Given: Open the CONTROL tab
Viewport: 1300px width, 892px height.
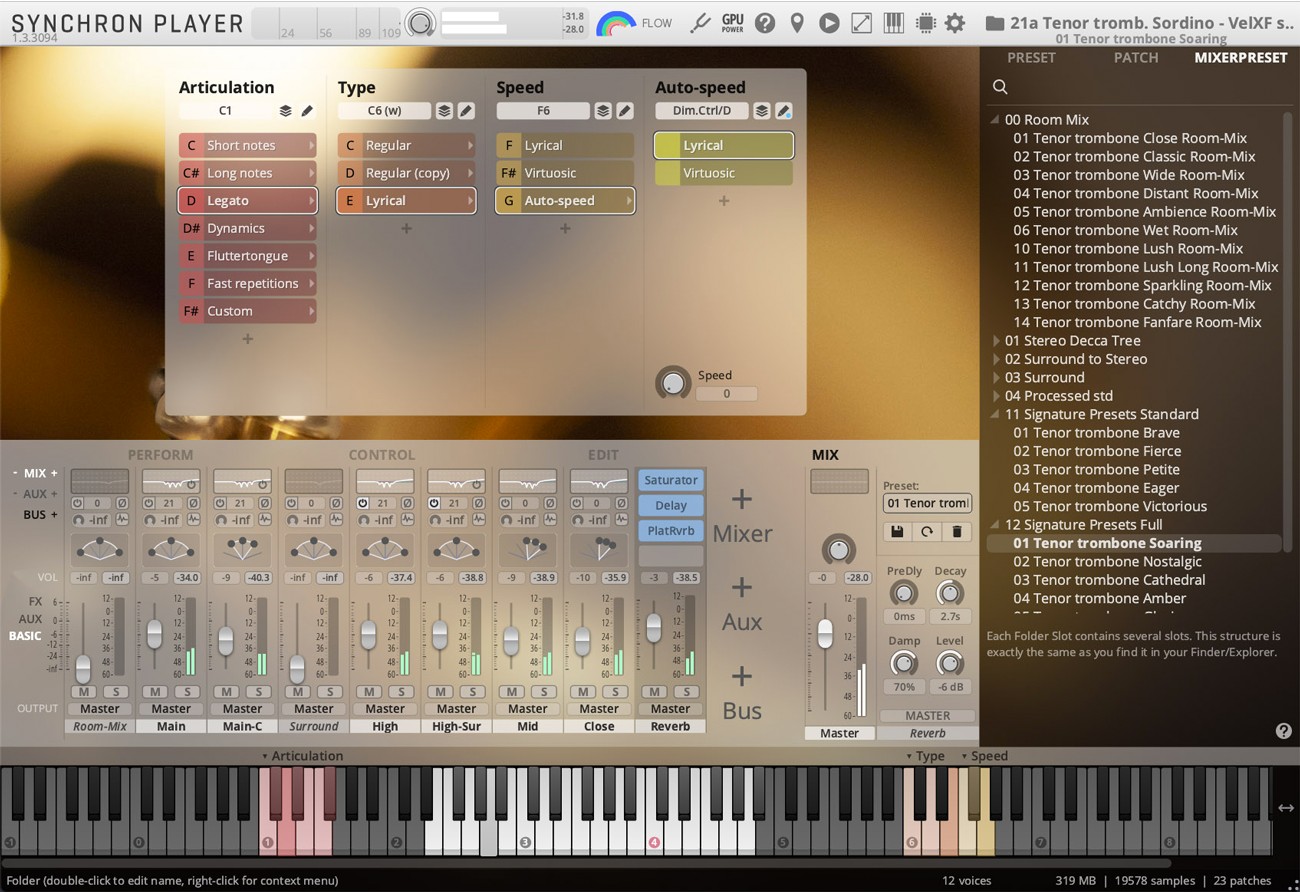Looking at the screenshot, I should [x=382, y=455].
